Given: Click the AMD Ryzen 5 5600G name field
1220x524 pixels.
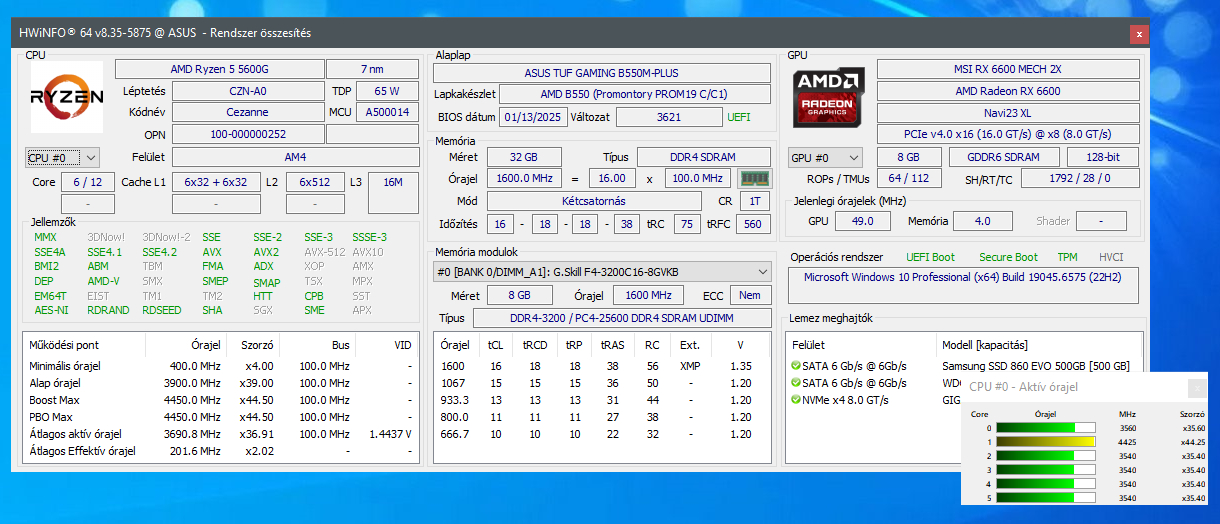Looking at the screenshot, I should tap(219, 69).
